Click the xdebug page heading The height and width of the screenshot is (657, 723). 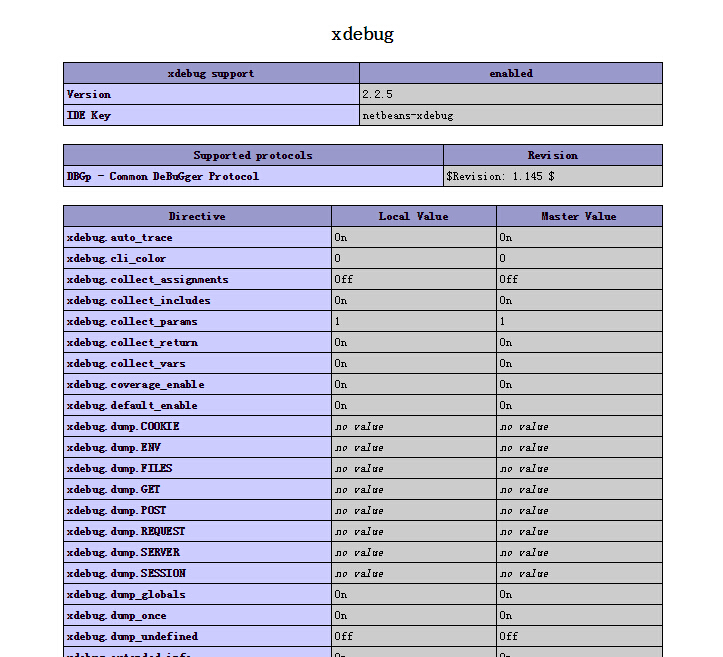click(x=362, y=34)
